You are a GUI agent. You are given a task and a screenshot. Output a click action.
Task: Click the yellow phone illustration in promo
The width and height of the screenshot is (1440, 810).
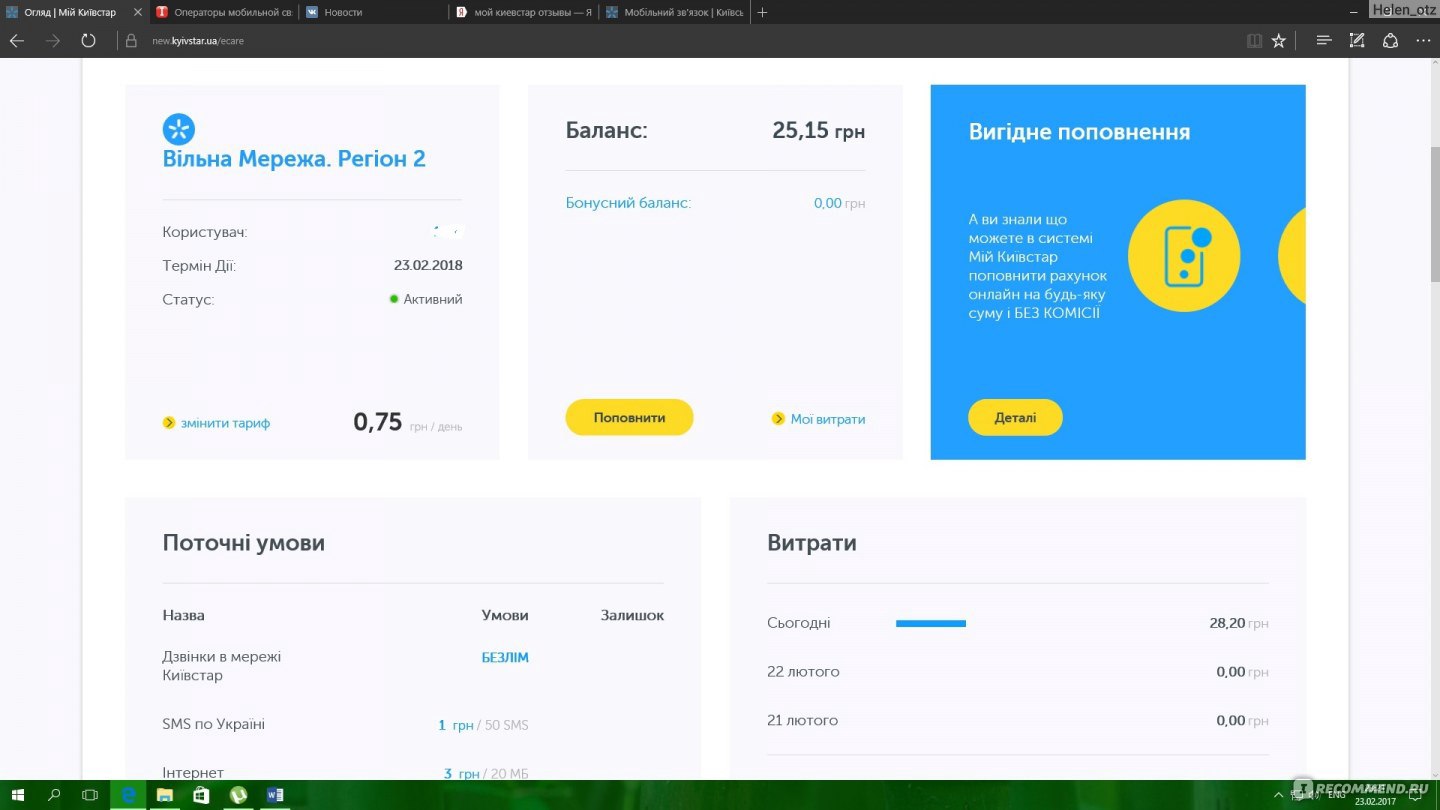click(x=1184, y=256)
